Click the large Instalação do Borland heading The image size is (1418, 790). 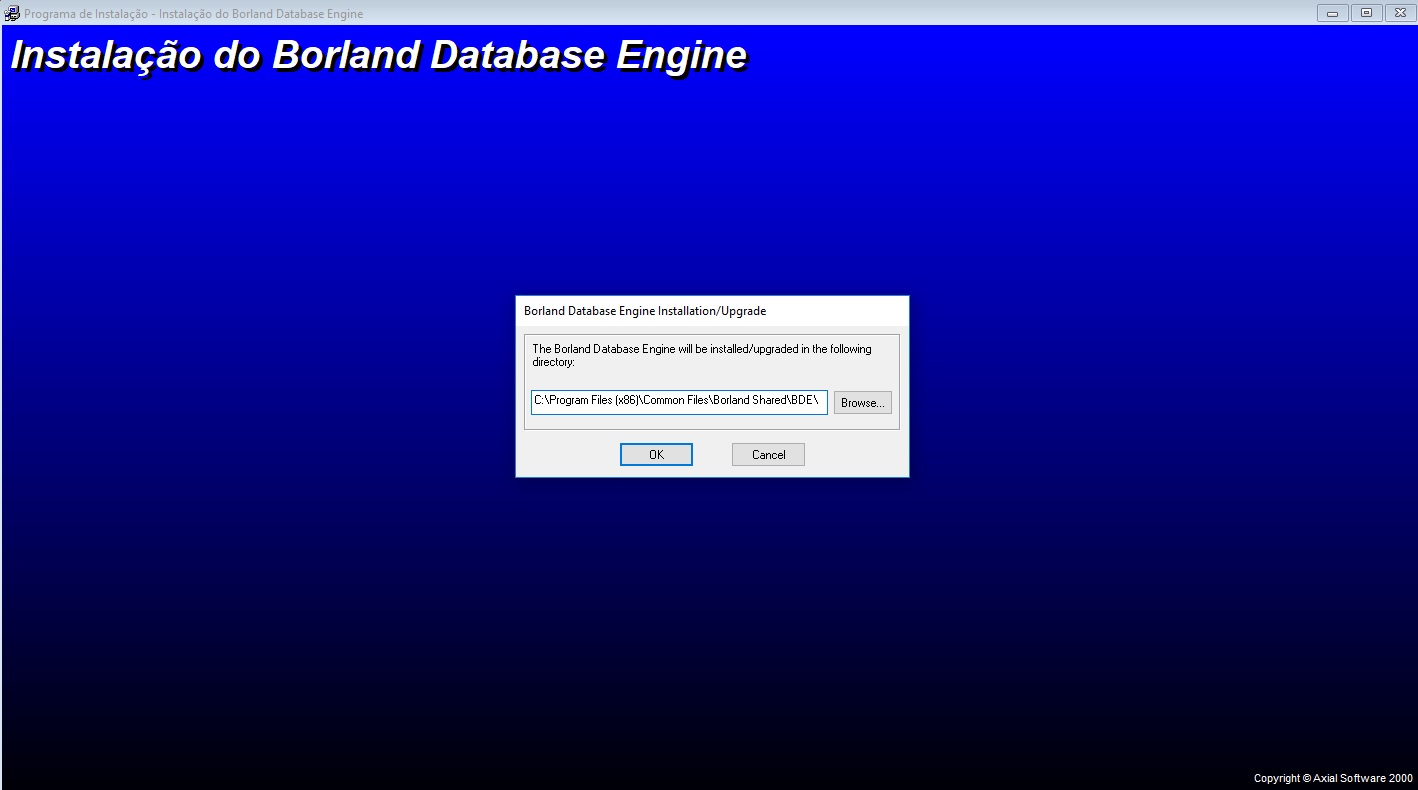tap(378, 55)
